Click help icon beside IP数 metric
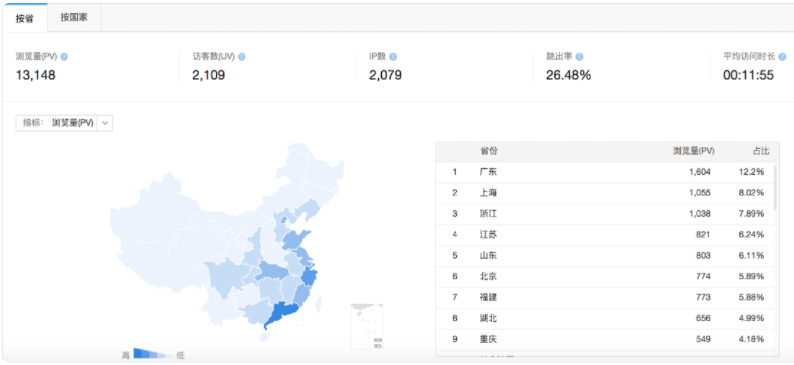The height and width of the screenshot is (365, 794). pyautogui.click(x=393, y=57)
